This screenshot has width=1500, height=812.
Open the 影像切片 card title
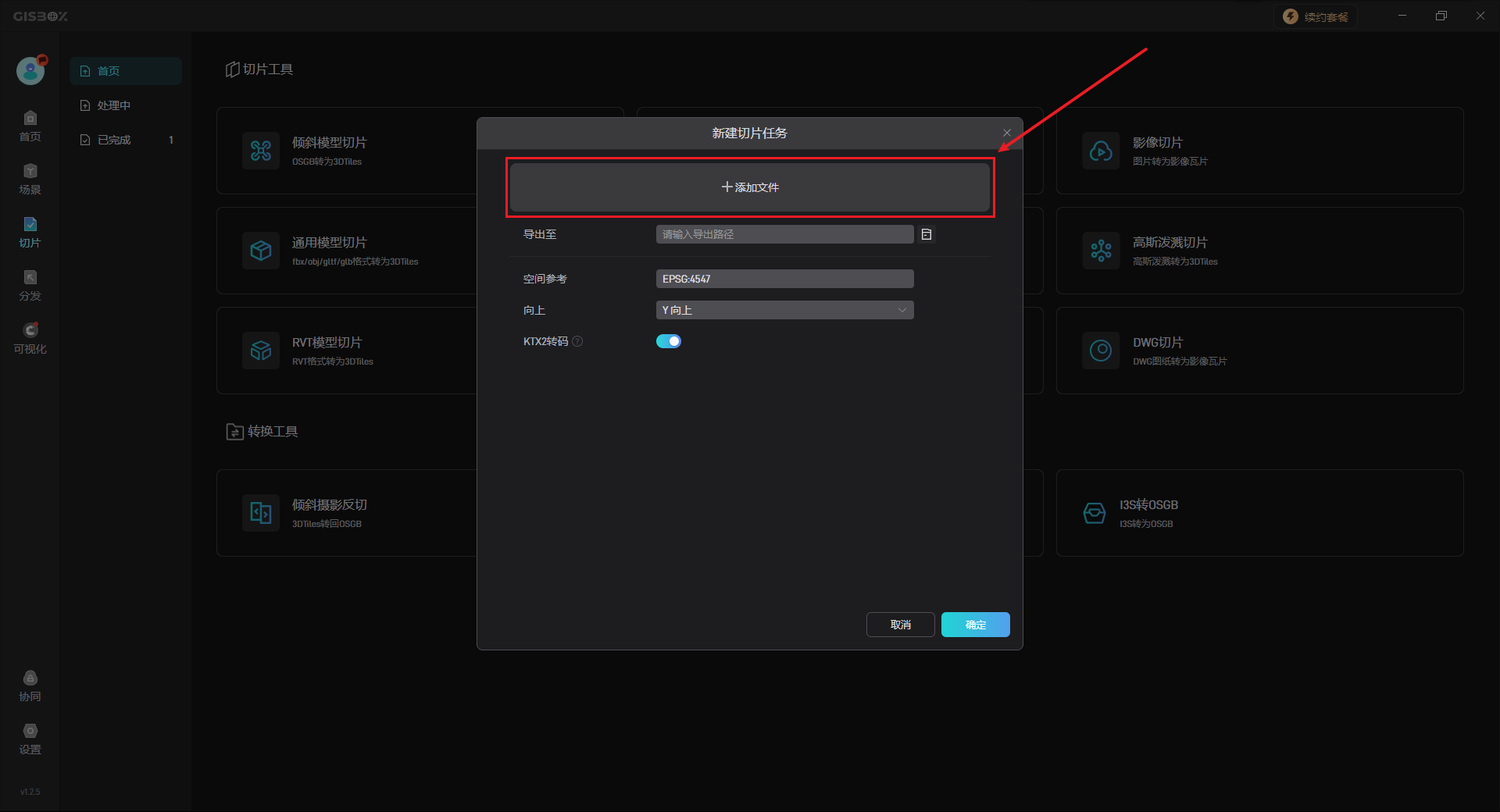(1158, 143)
